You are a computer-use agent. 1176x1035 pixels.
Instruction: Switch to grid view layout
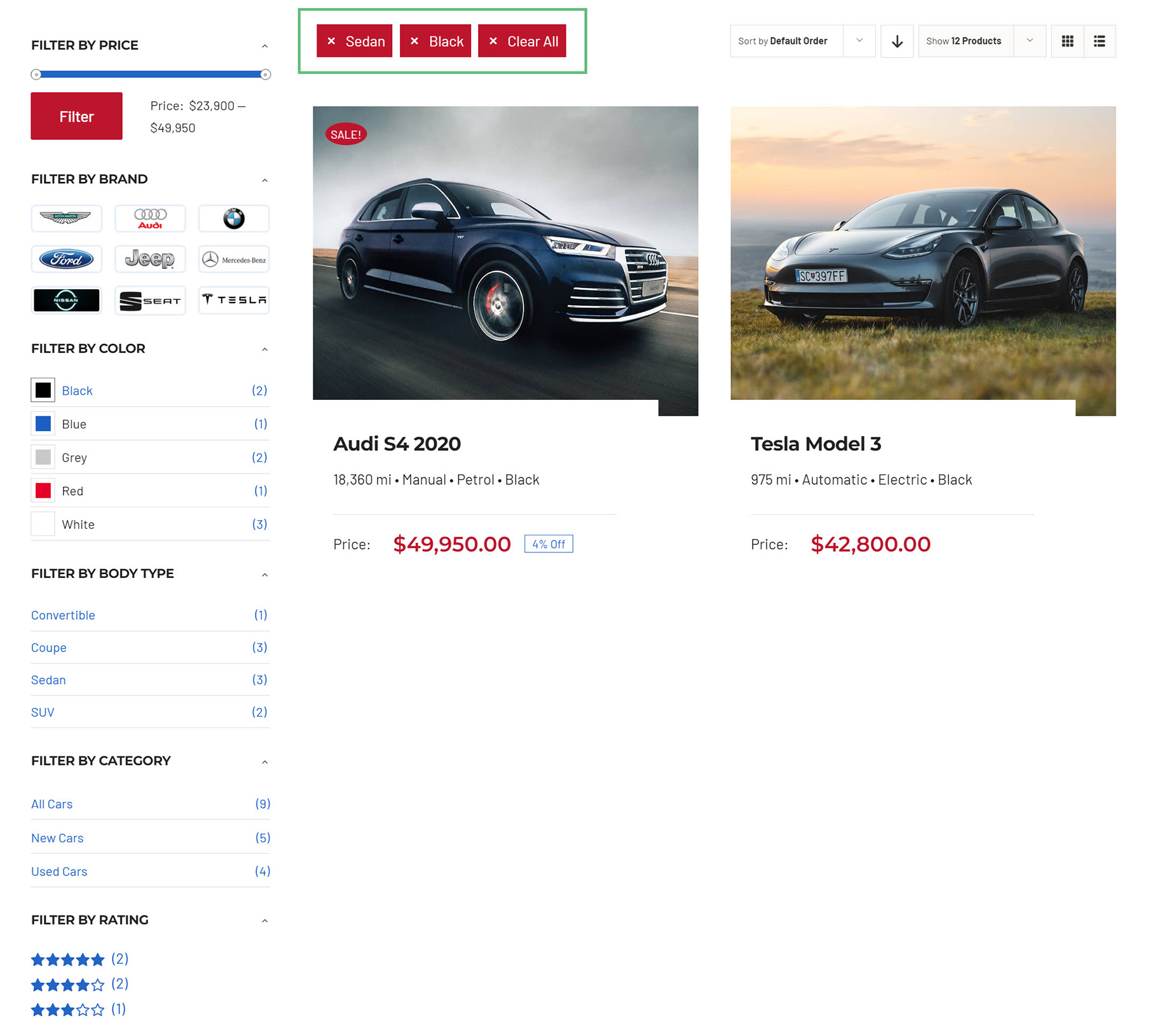click(x=1067, y=41)
